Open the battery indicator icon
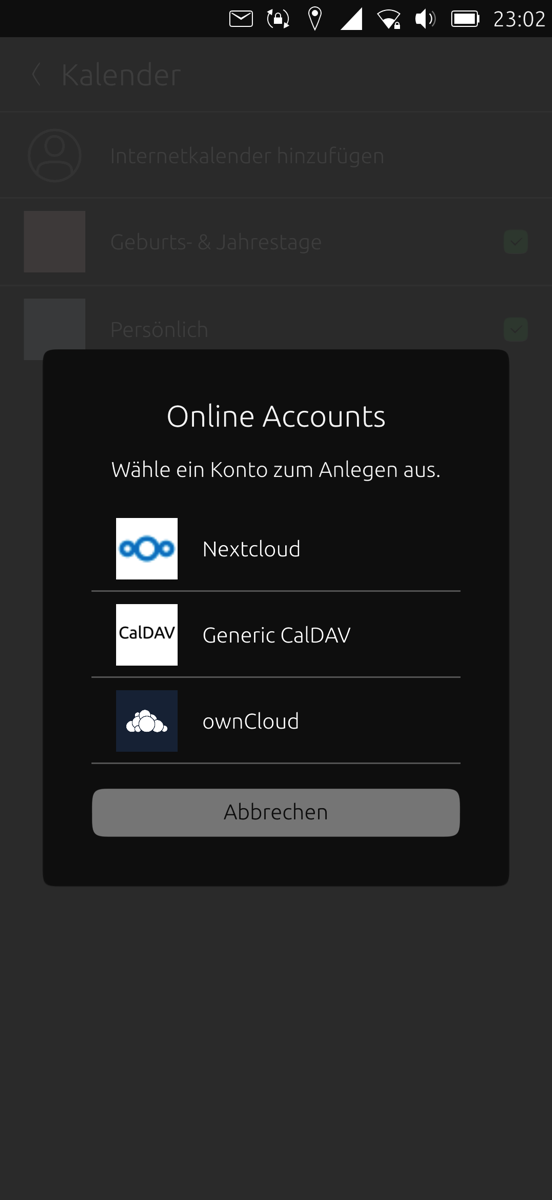 tap(465, 18)
